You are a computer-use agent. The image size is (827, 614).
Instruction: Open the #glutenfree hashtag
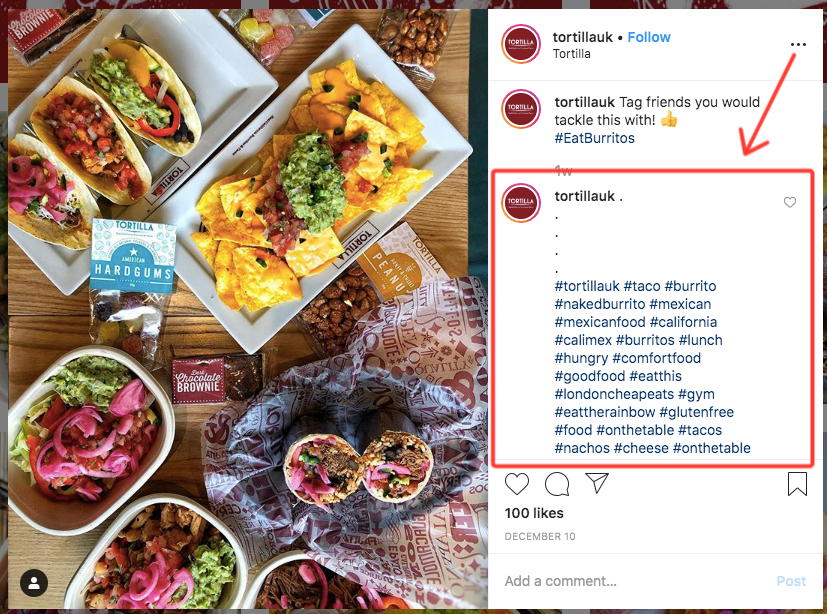point(696,412)
